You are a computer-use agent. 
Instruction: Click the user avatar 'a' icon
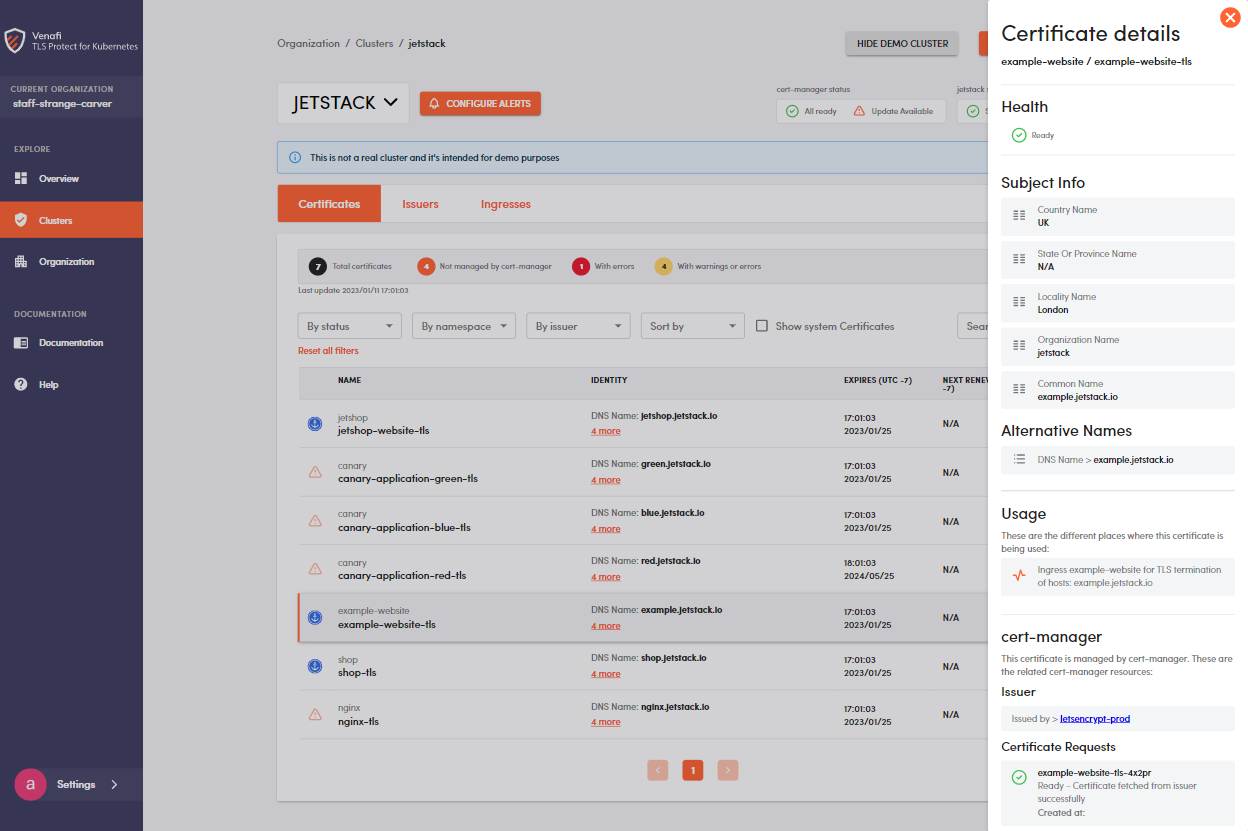click(x=30, y=785)
